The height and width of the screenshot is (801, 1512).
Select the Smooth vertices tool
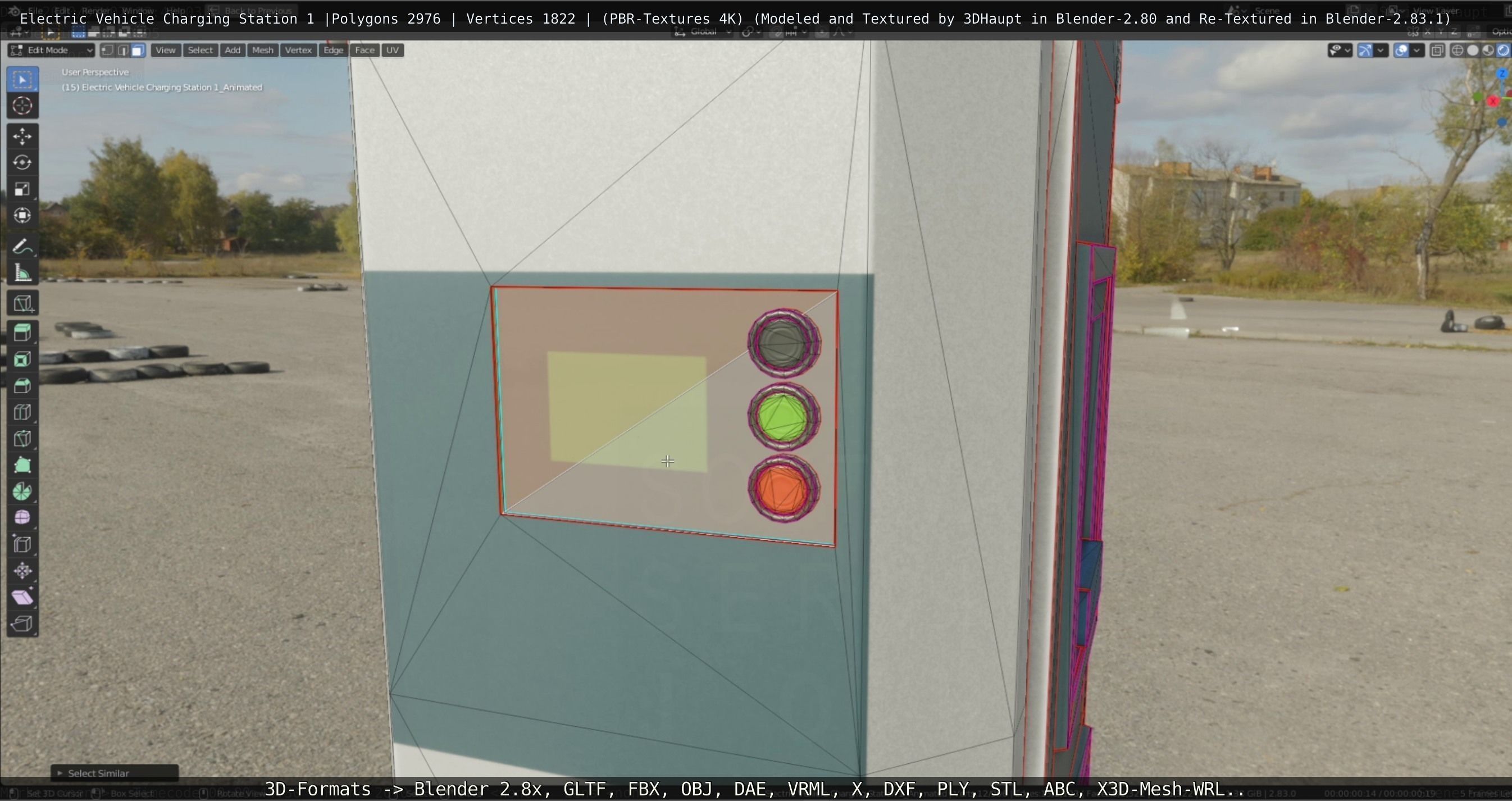tap(22, 517)
